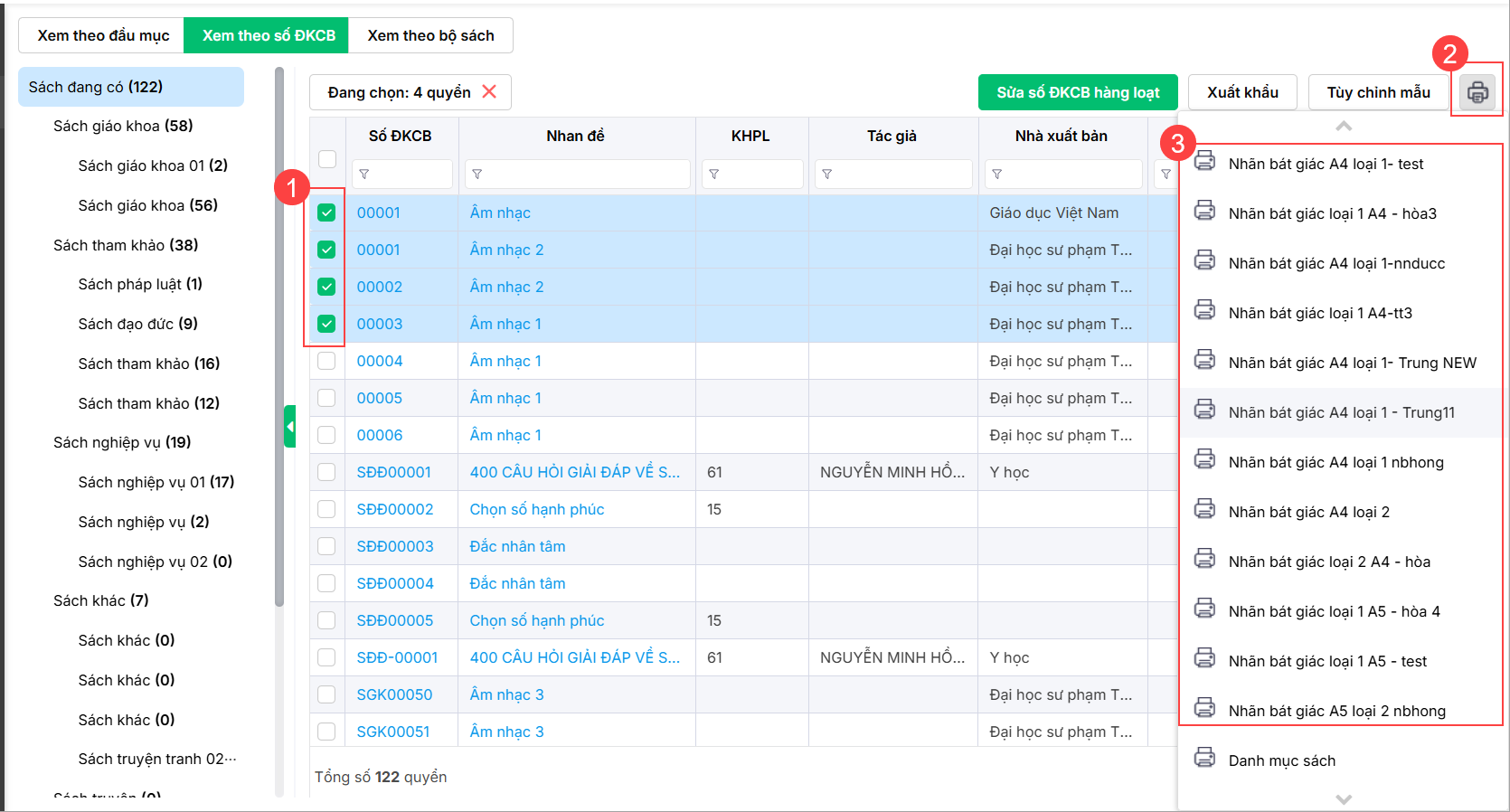Open the print options printer icon
1510x812 pixels.
(1477, 92)
